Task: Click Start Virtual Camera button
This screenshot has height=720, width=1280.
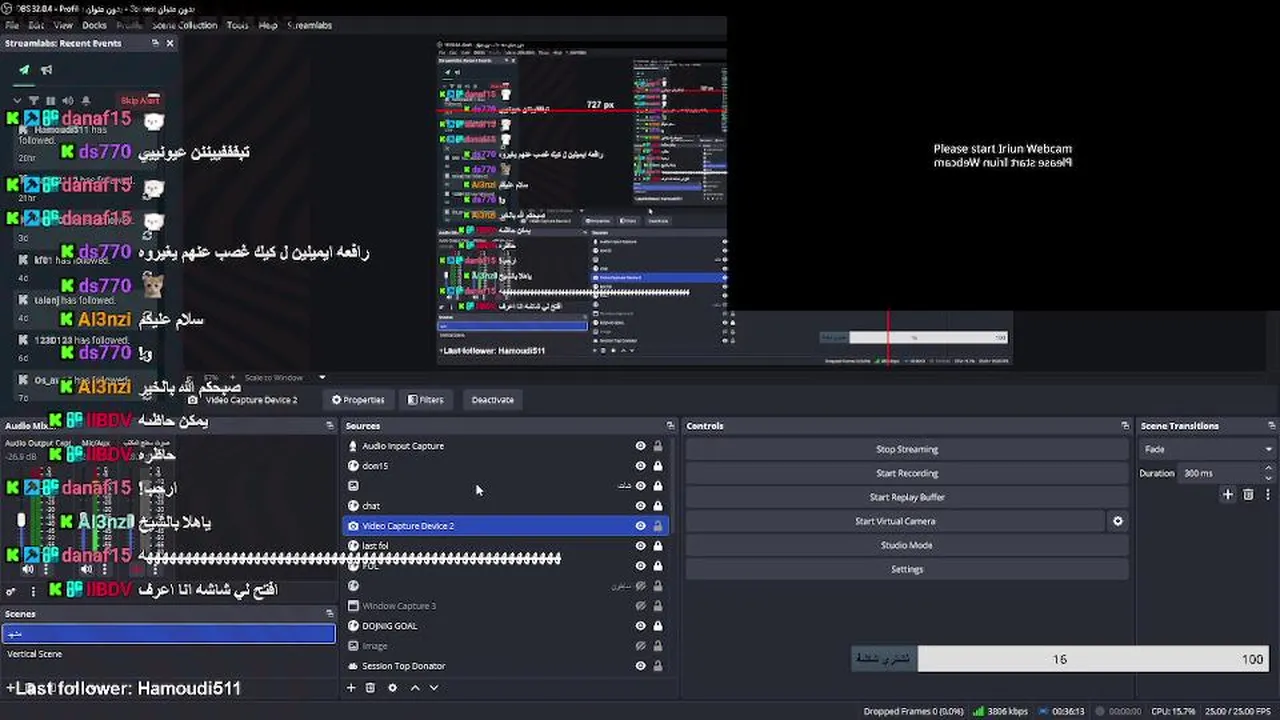Action: click(895, 521)
